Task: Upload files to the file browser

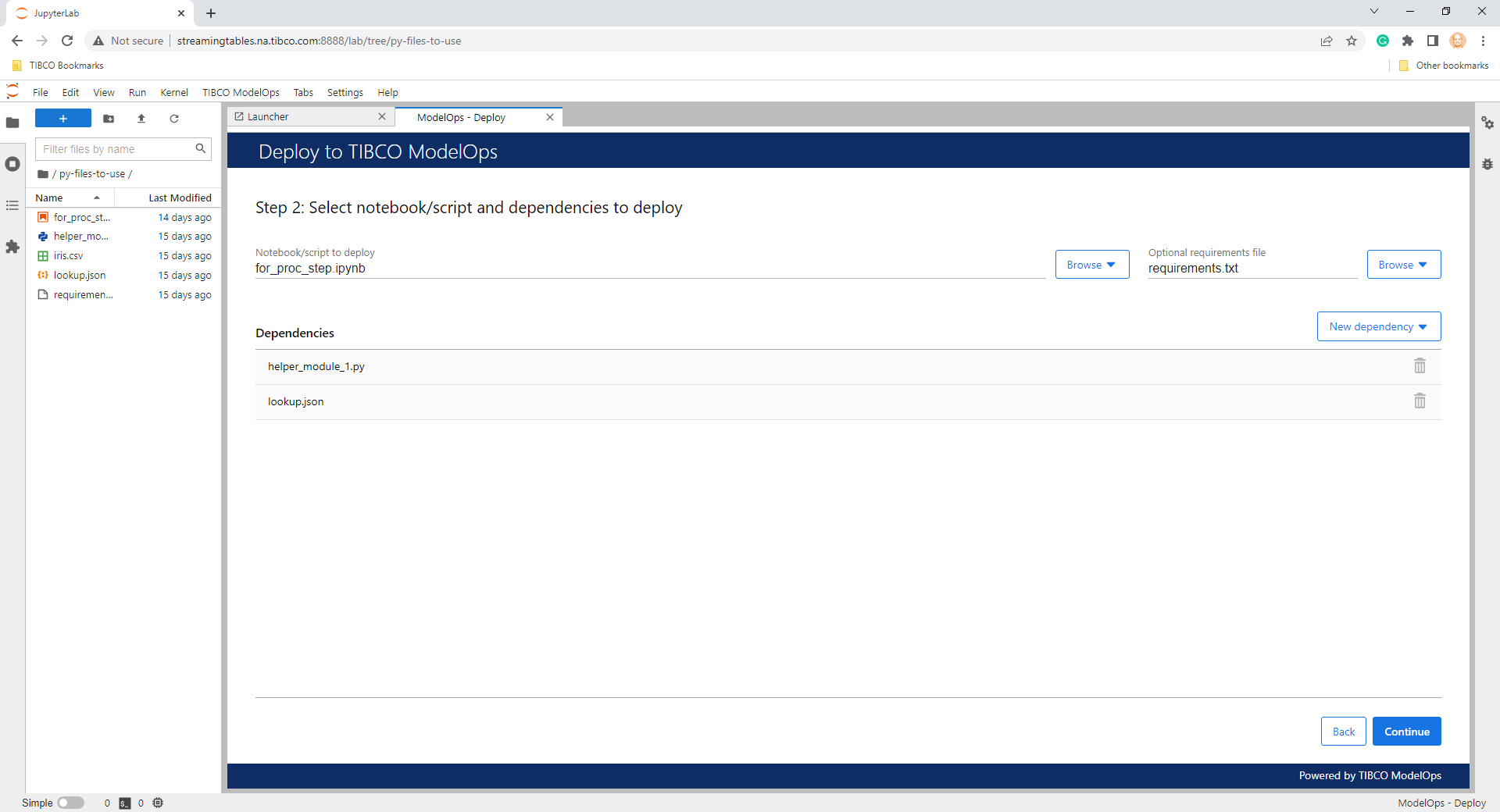Action: pos(141,119)
